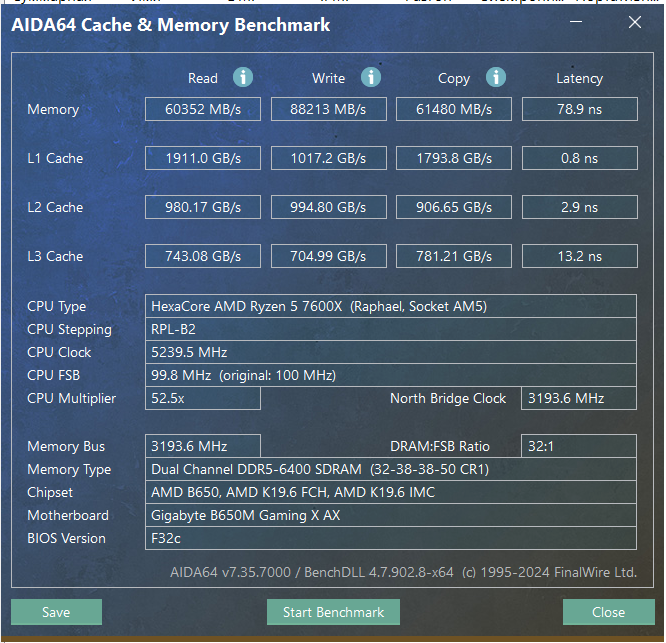Click Chipset field AMD B650
666x643 pixels.
click(391, 492)
